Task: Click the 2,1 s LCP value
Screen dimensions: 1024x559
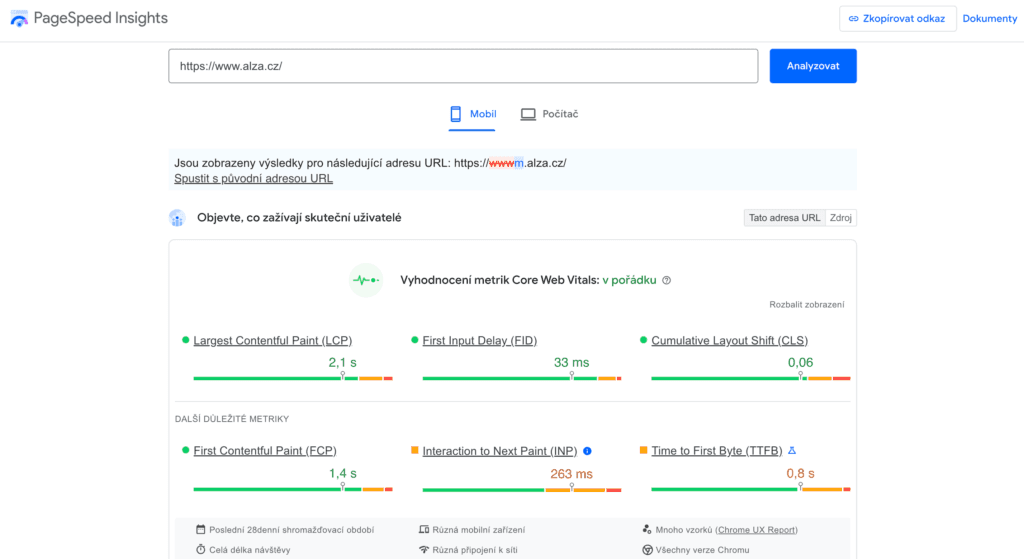Action: (342, 362)
